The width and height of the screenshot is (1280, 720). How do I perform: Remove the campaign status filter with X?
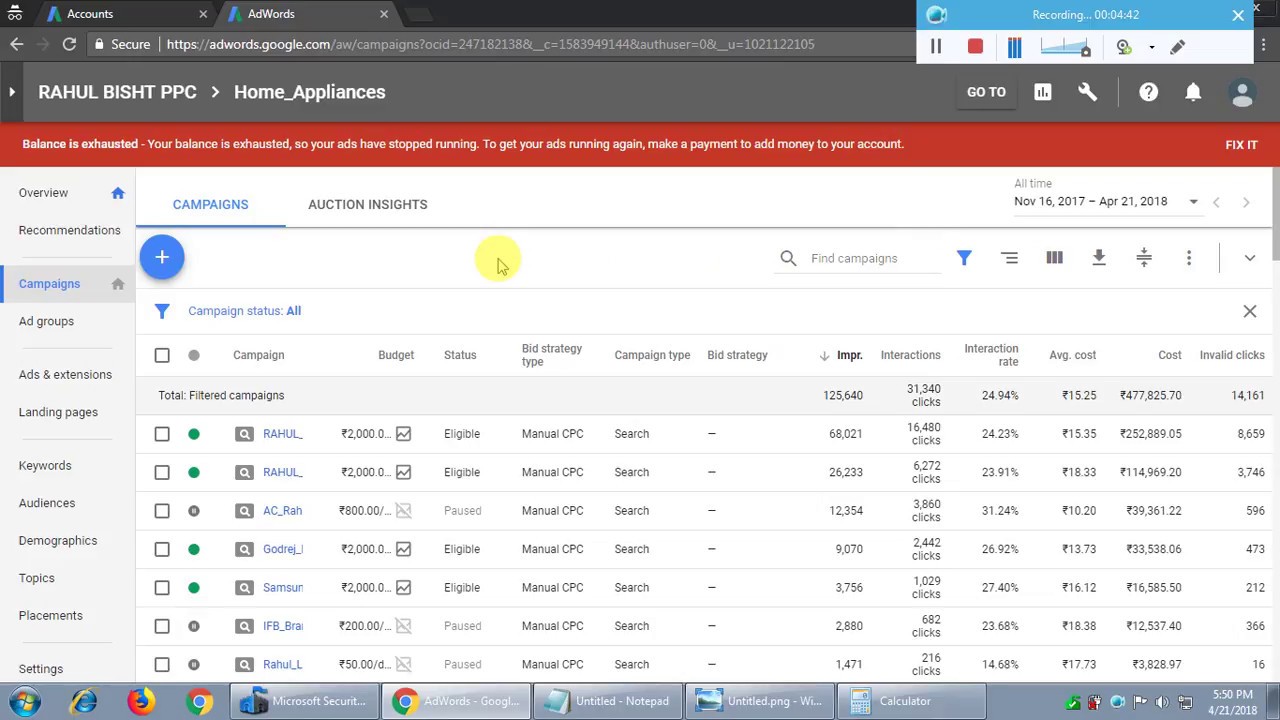pyautogui.click(x=1250, y=311)
